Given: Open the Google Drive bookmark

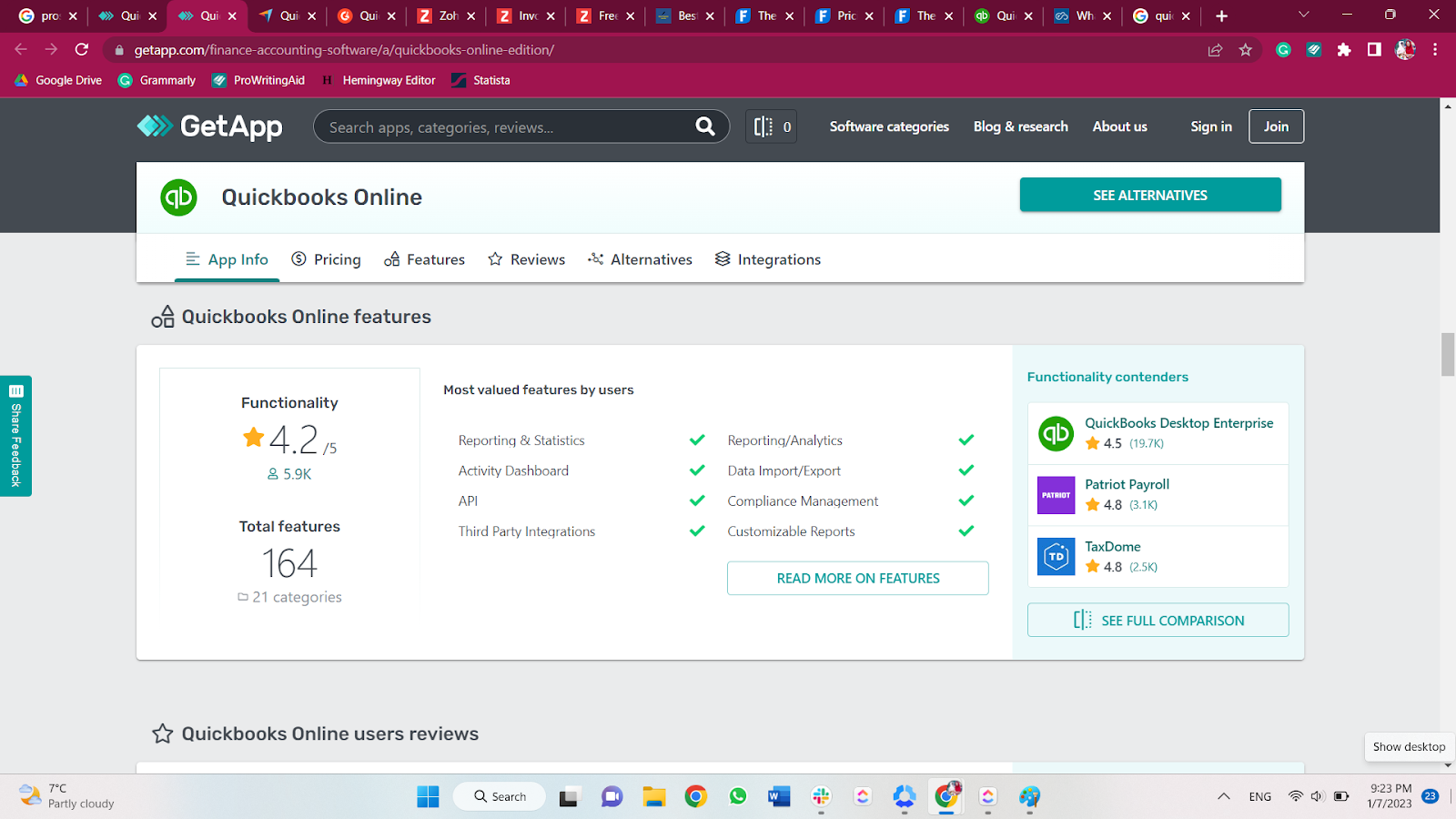Looking at the screenshot, I should (x=58, y=80).
